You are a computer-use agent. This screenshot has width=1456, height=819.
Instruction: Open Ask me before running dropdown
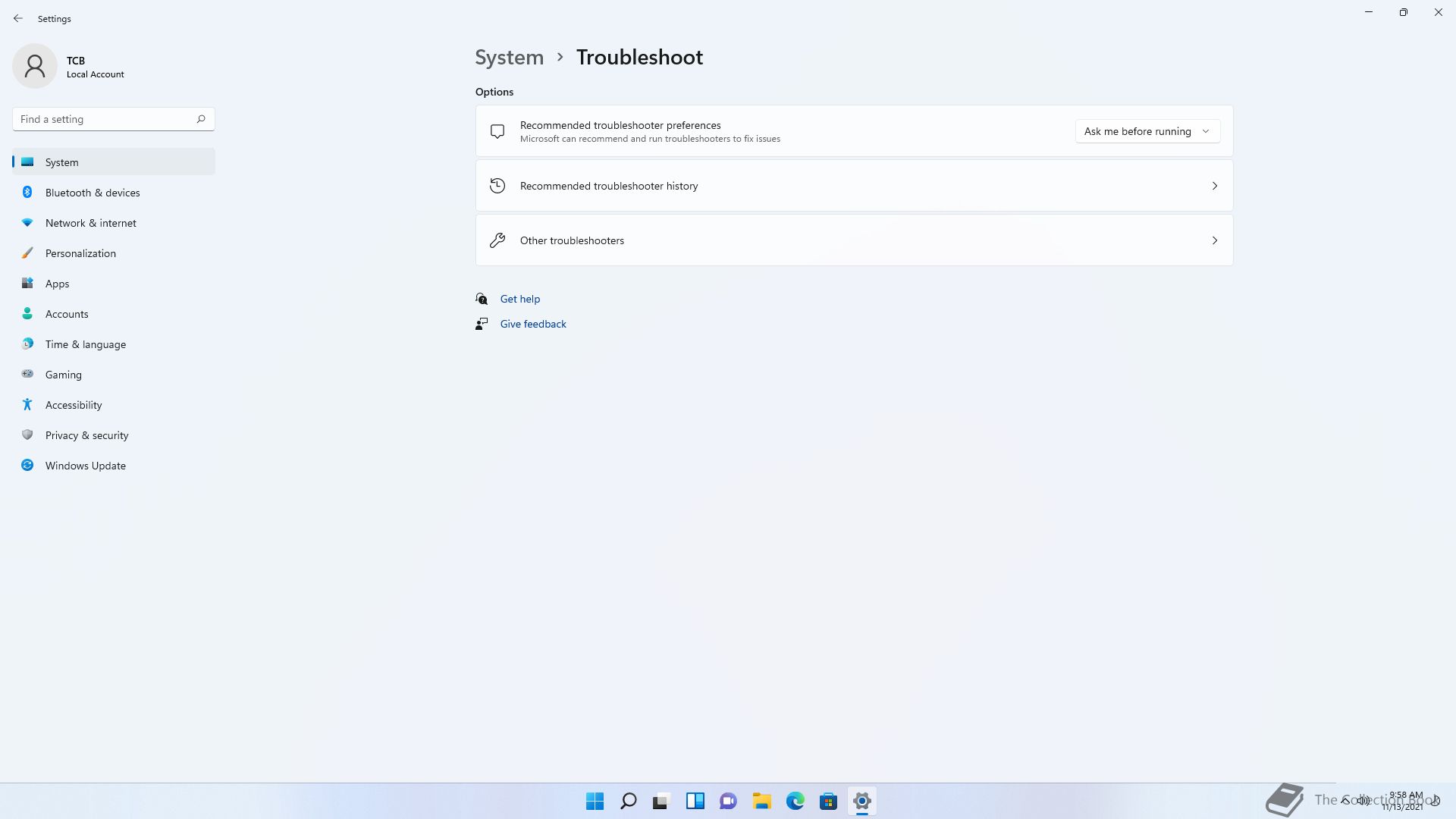(1147, 131)
